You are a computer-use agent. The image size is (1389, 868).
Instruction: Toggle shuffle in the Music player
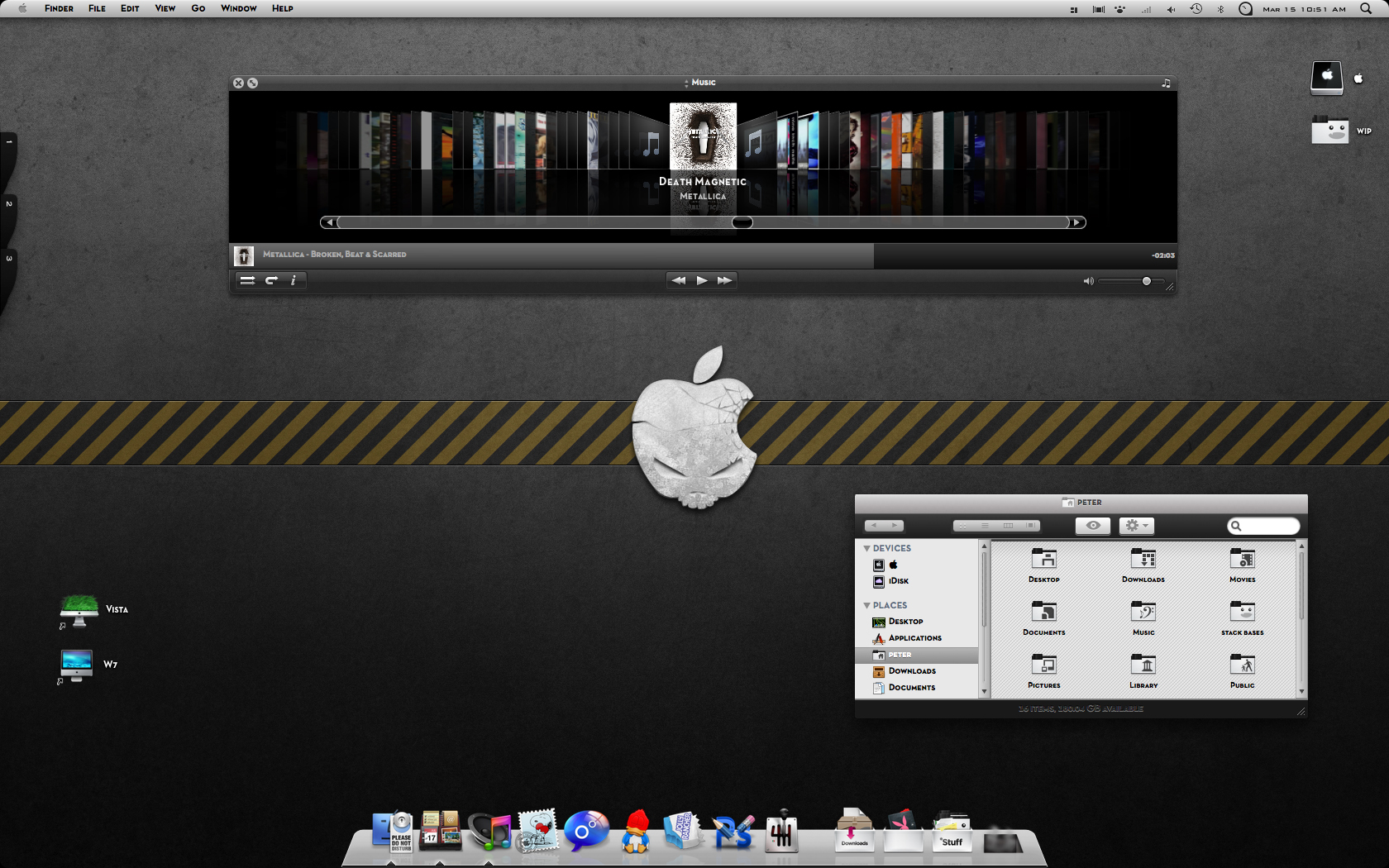click(x=247, y=280)
